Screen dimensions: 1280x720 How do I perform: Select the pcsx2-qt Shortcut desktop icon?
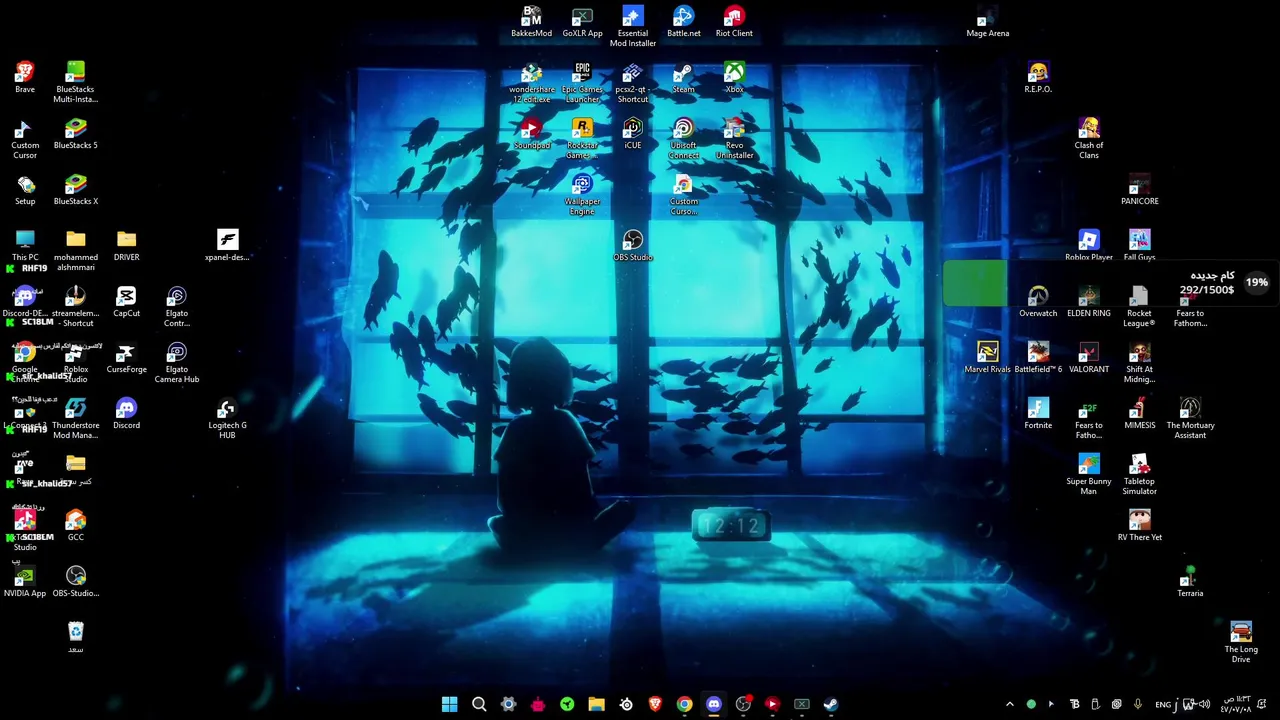pyautogui.click(x=633, y=83)
